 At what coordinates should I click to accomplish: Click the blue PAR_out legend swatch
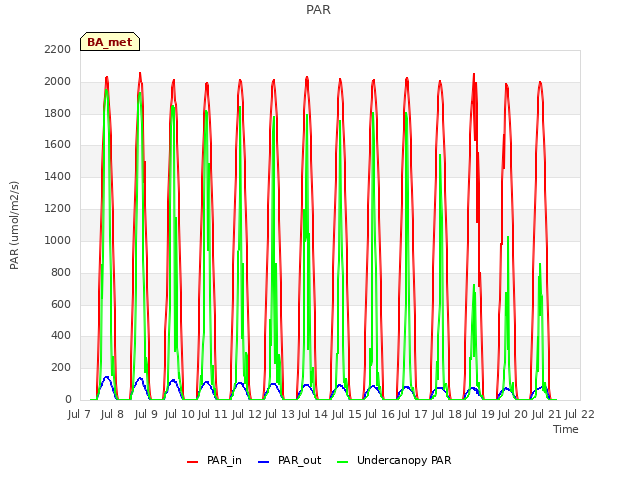pos(264,462)
